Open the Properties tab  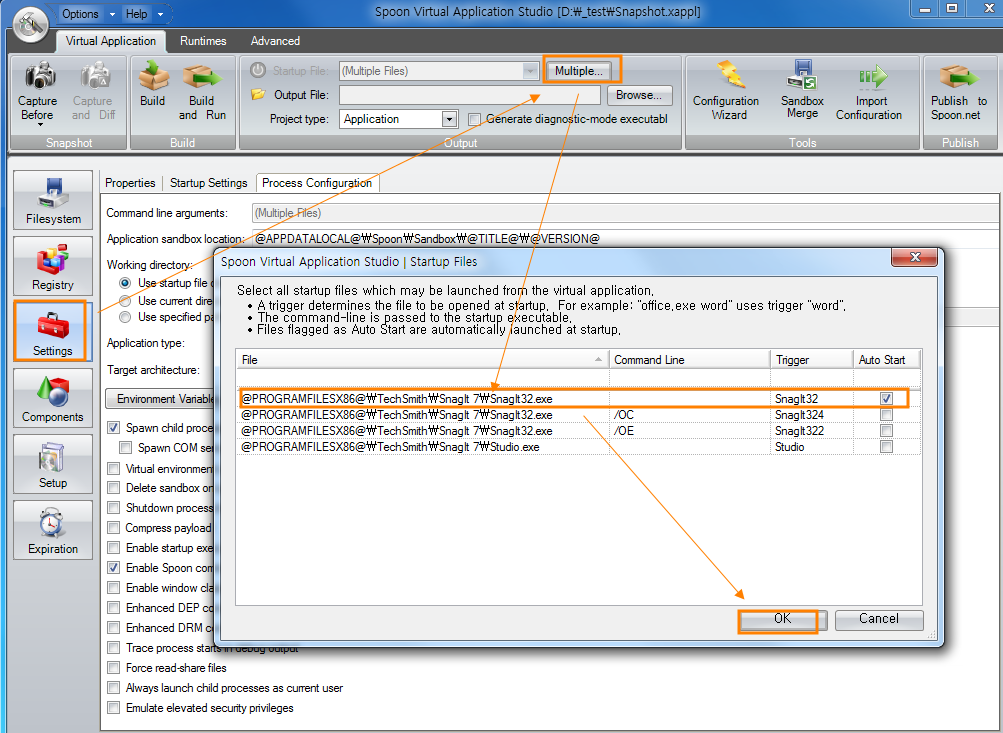point(130,183)
